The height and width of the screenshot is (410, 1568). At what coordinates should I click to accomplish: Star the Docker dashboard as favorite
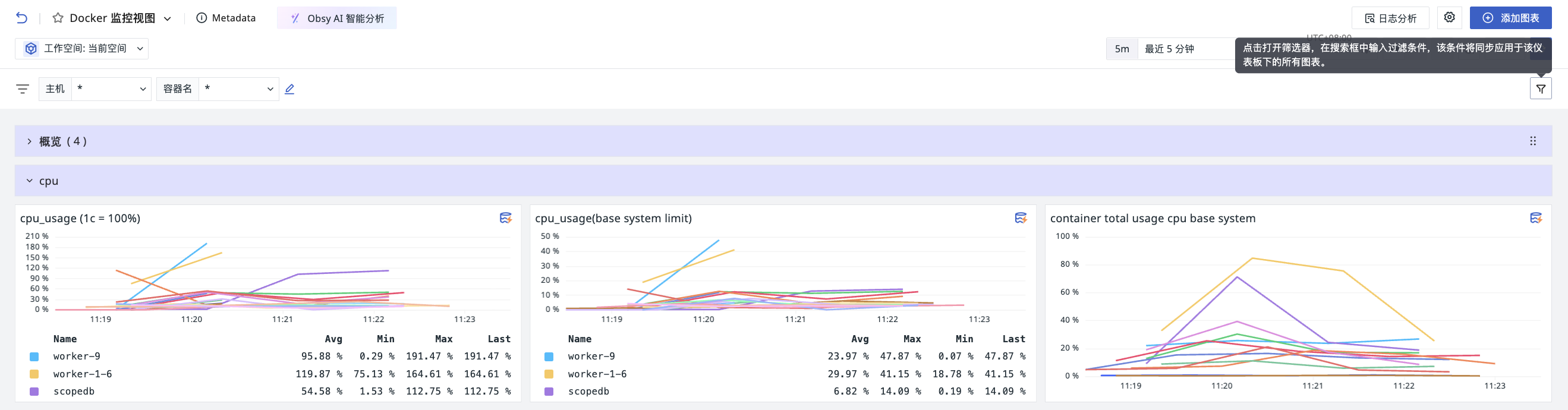(58, 18)
